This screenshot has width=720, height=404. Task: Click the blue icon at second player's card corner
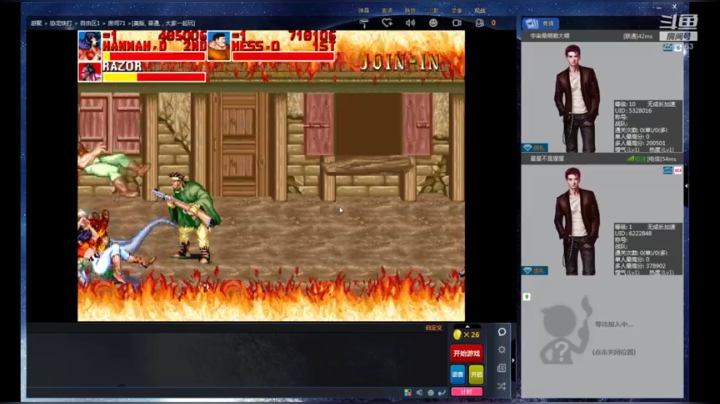point(668,170)
